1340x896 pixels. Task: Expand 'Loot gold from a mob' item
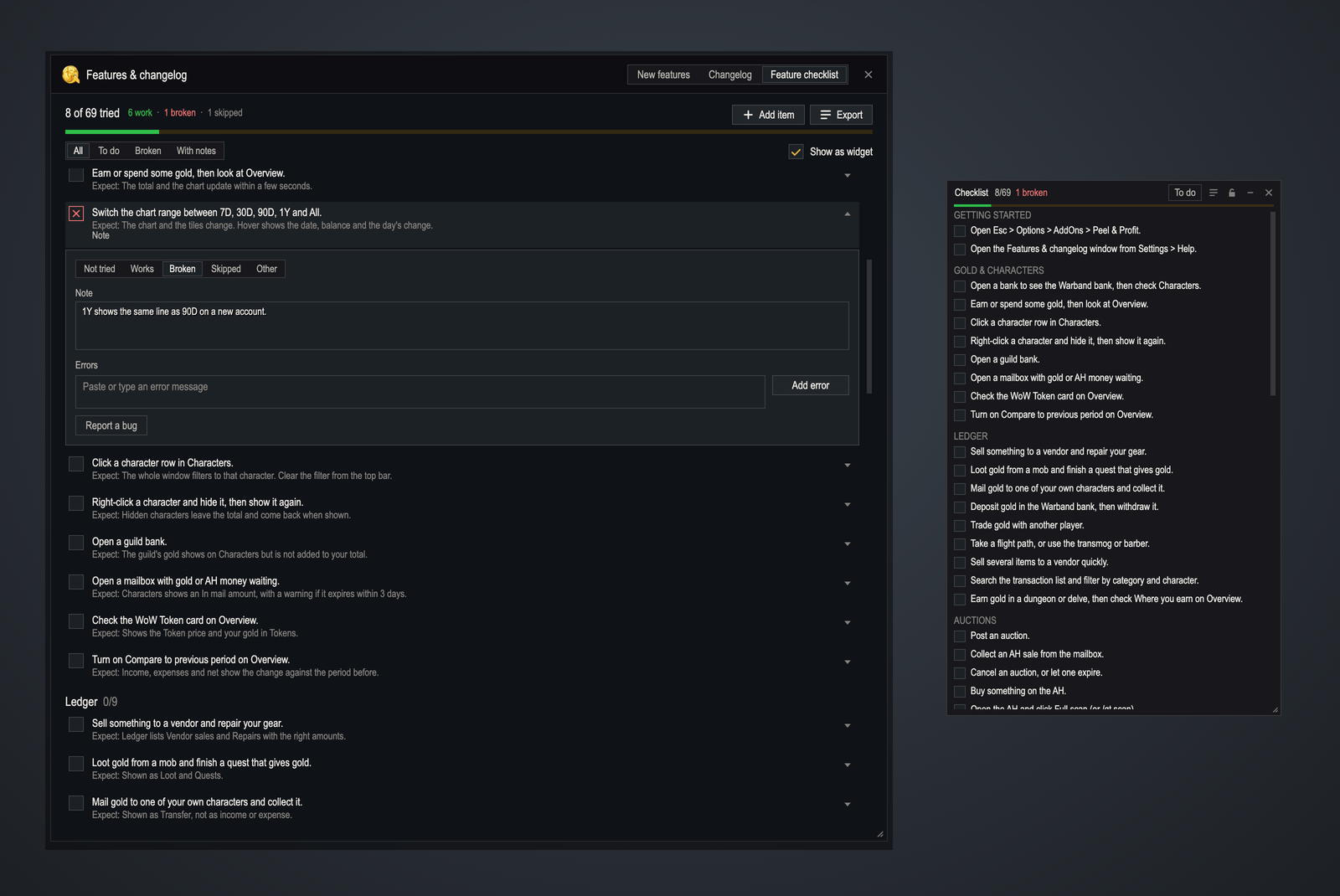coord(848,765)
